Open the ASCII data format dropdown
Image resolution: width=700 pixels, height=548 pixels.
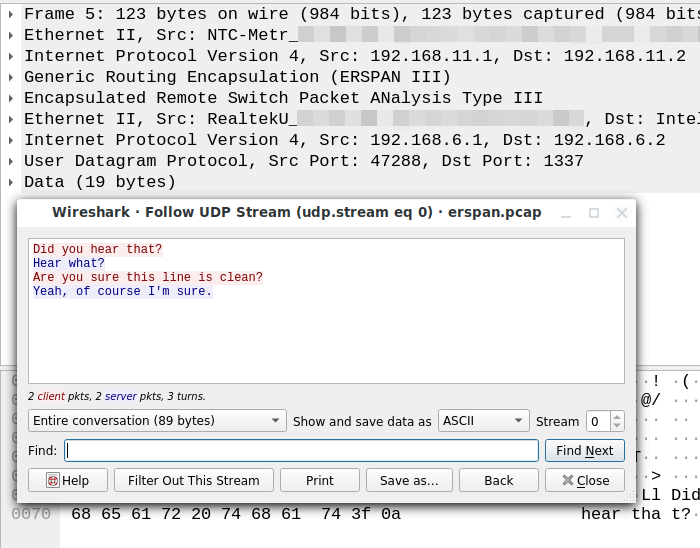click(484, 421)
